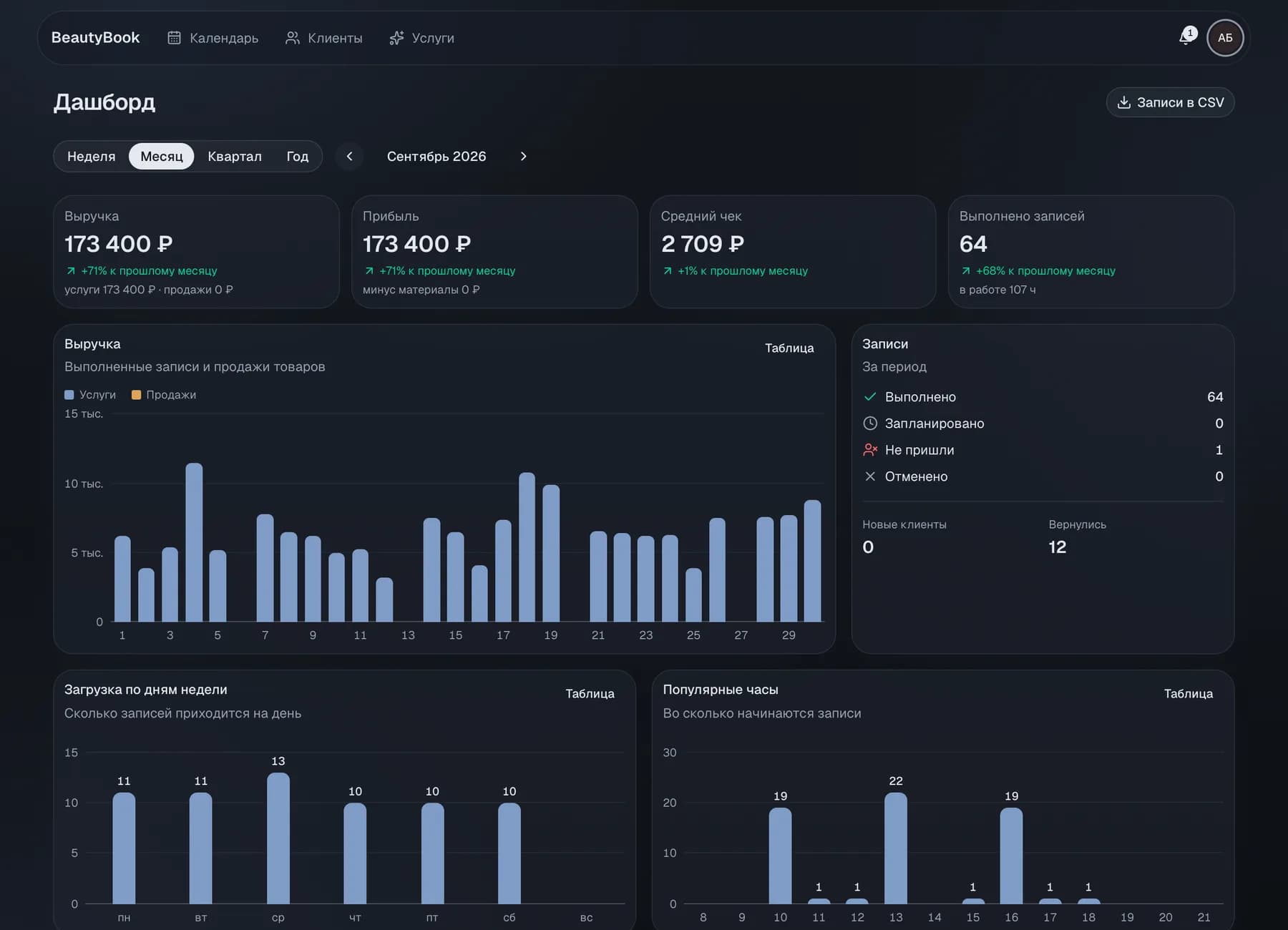Go to next month with right chevron
1288x930 pixels.
[523, 156]
